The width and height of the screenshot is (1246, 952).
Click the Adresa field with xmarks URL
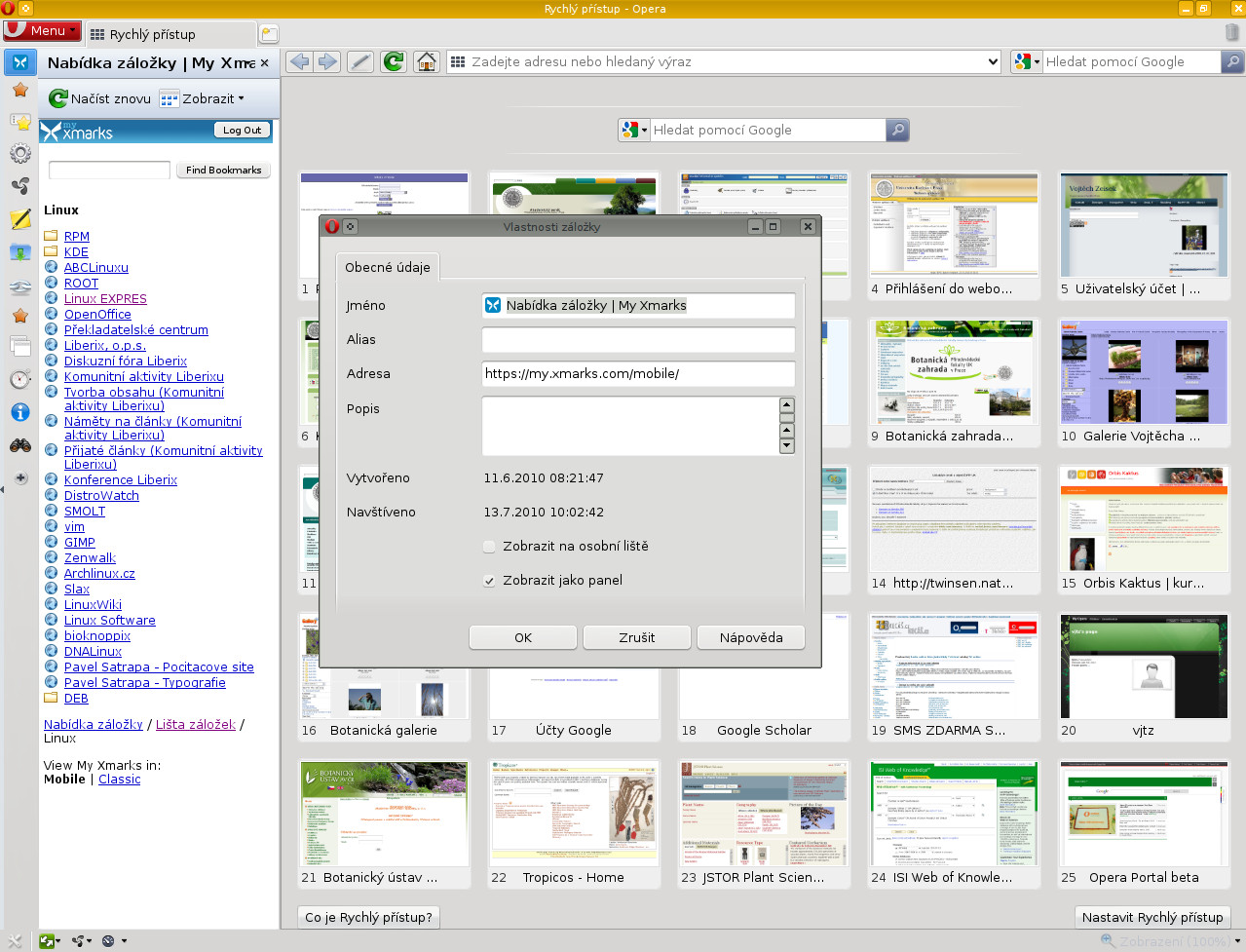(x=639, y=374)
